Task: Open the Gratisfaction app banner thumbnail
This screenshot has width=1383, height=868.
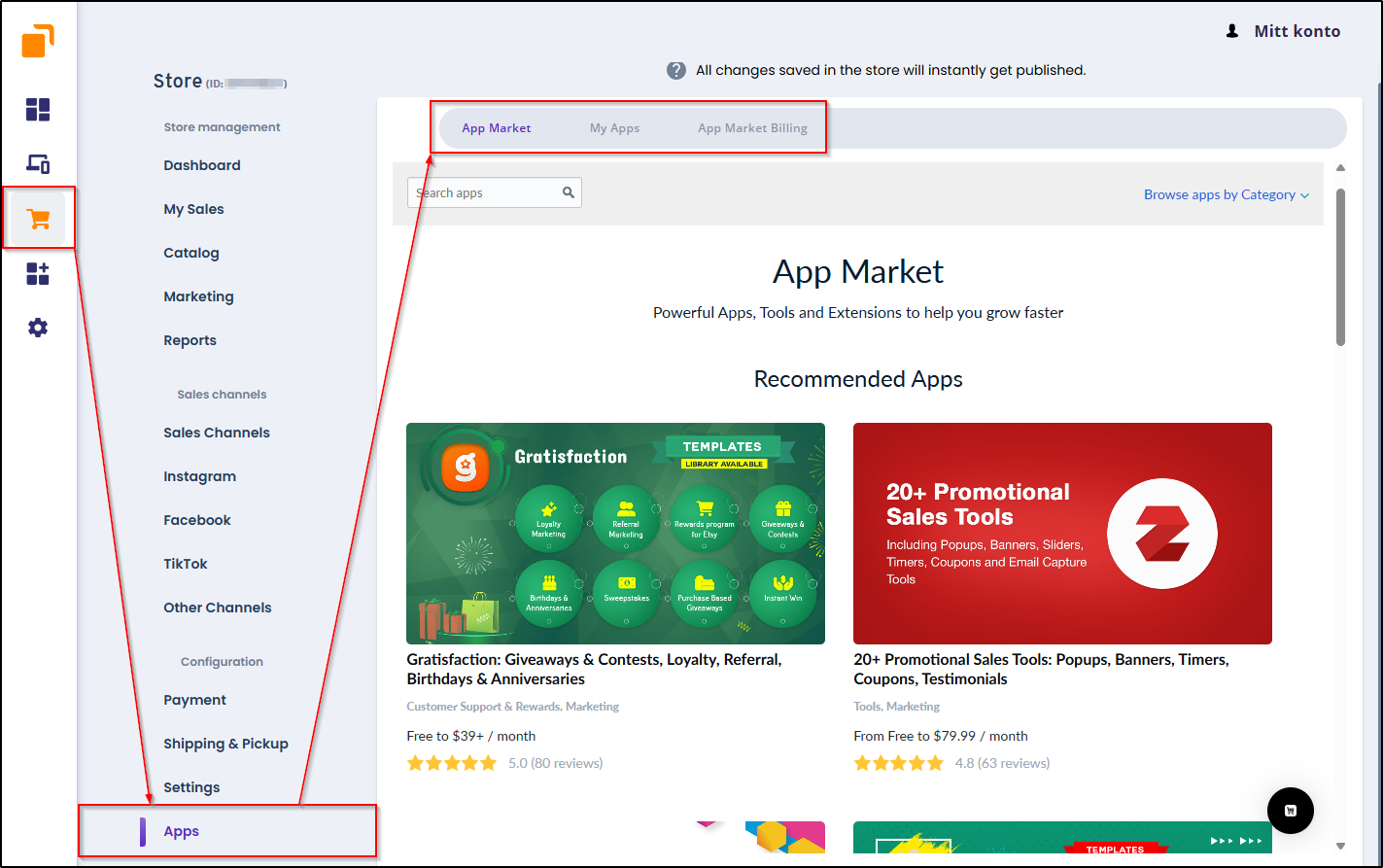Action: [x=614, y=533]
